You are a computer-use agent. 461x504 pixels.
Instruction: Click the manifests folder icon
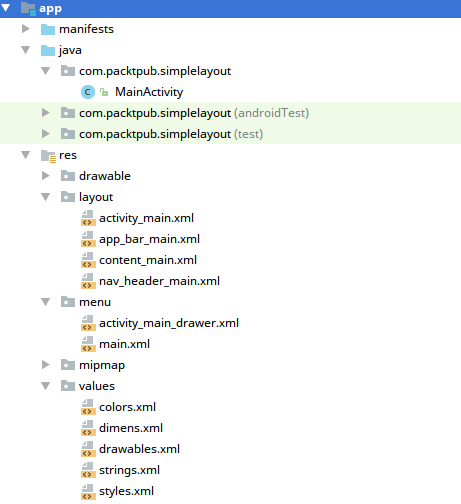[48, 29]
